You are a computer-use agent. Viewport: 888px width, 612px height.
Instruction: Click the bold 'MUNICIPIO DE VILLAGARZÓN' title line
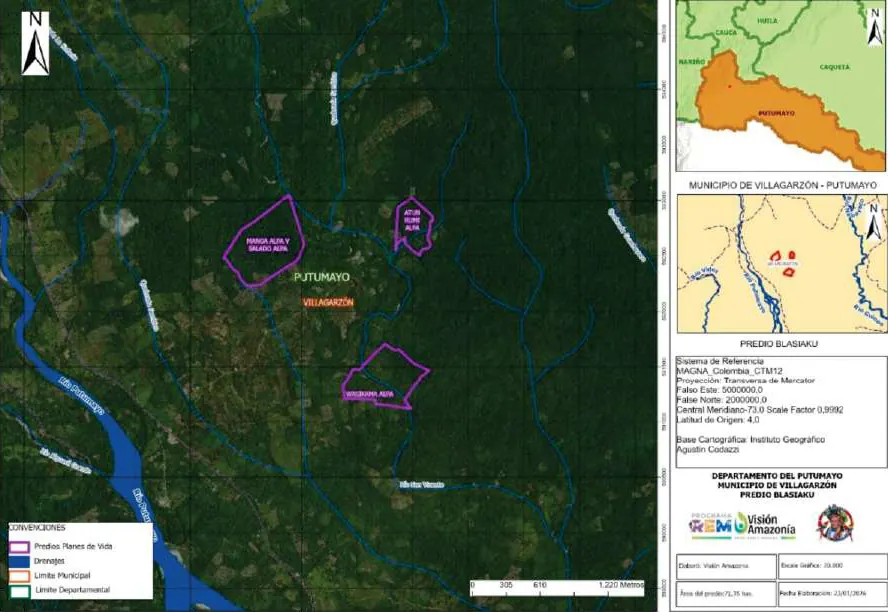pos(777,485)
